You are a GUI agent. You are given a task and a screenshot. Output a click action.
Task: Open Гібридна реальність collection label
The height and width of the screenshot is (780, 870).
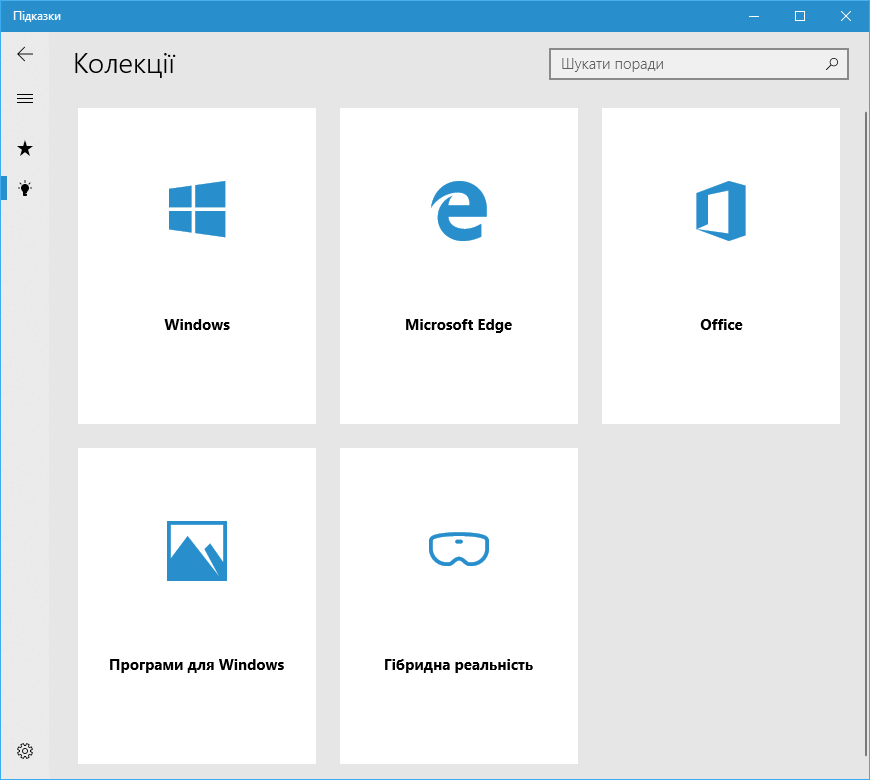458,665
